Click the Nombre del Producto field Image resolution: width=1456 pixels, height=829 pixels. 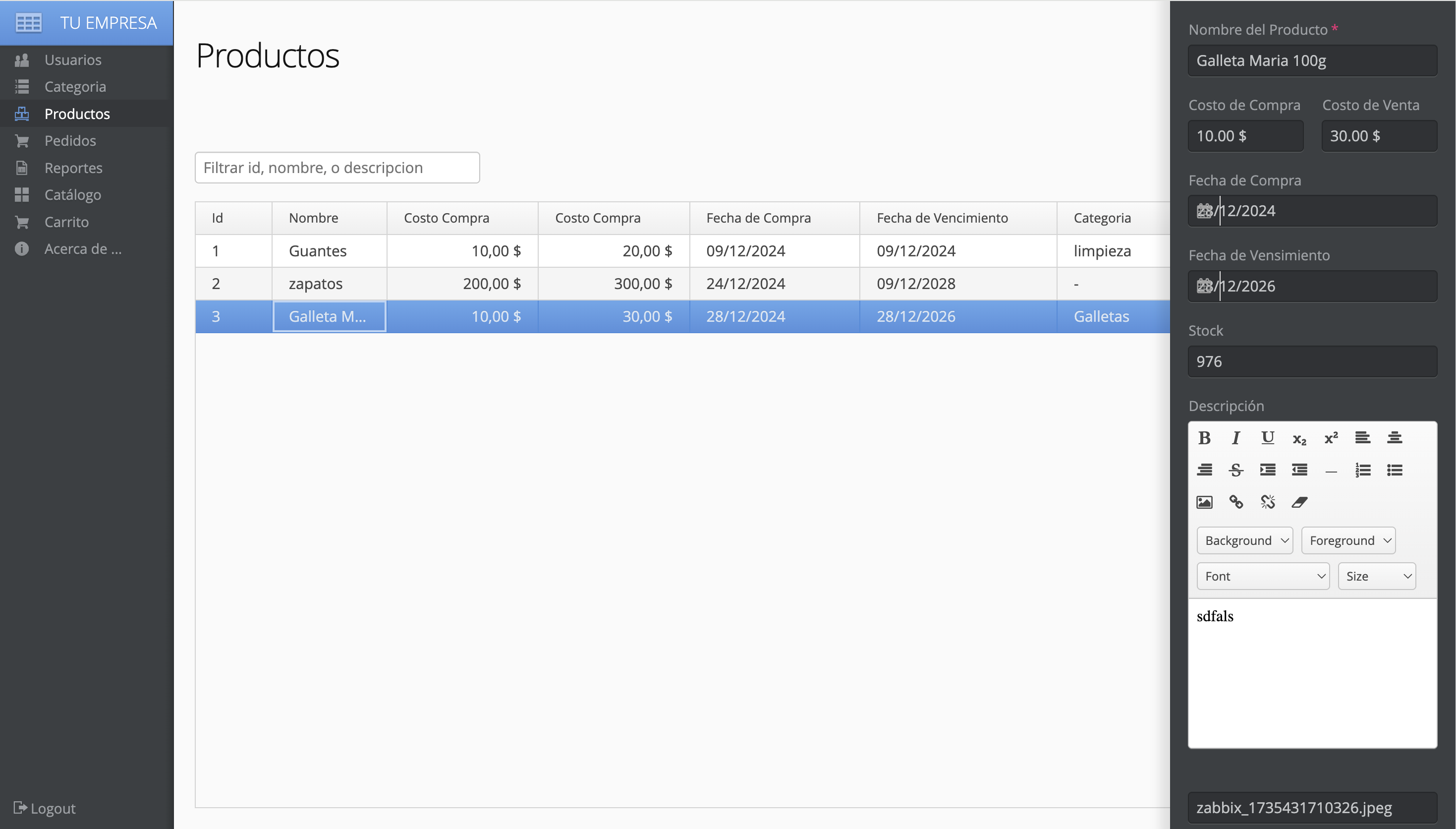(1312, 60)
